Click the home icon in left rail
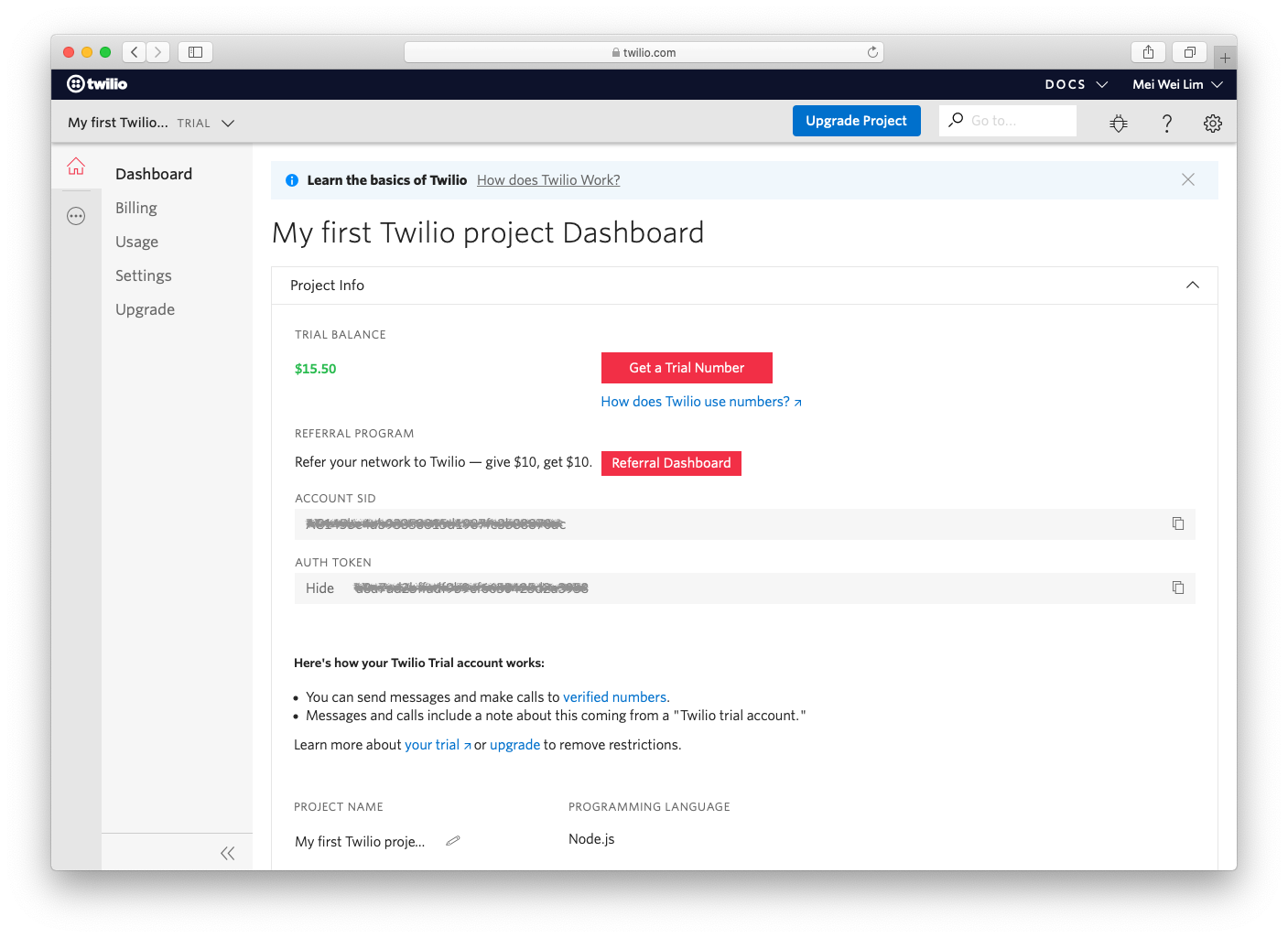Viewport: 1288px width, 938px height. 76,167
